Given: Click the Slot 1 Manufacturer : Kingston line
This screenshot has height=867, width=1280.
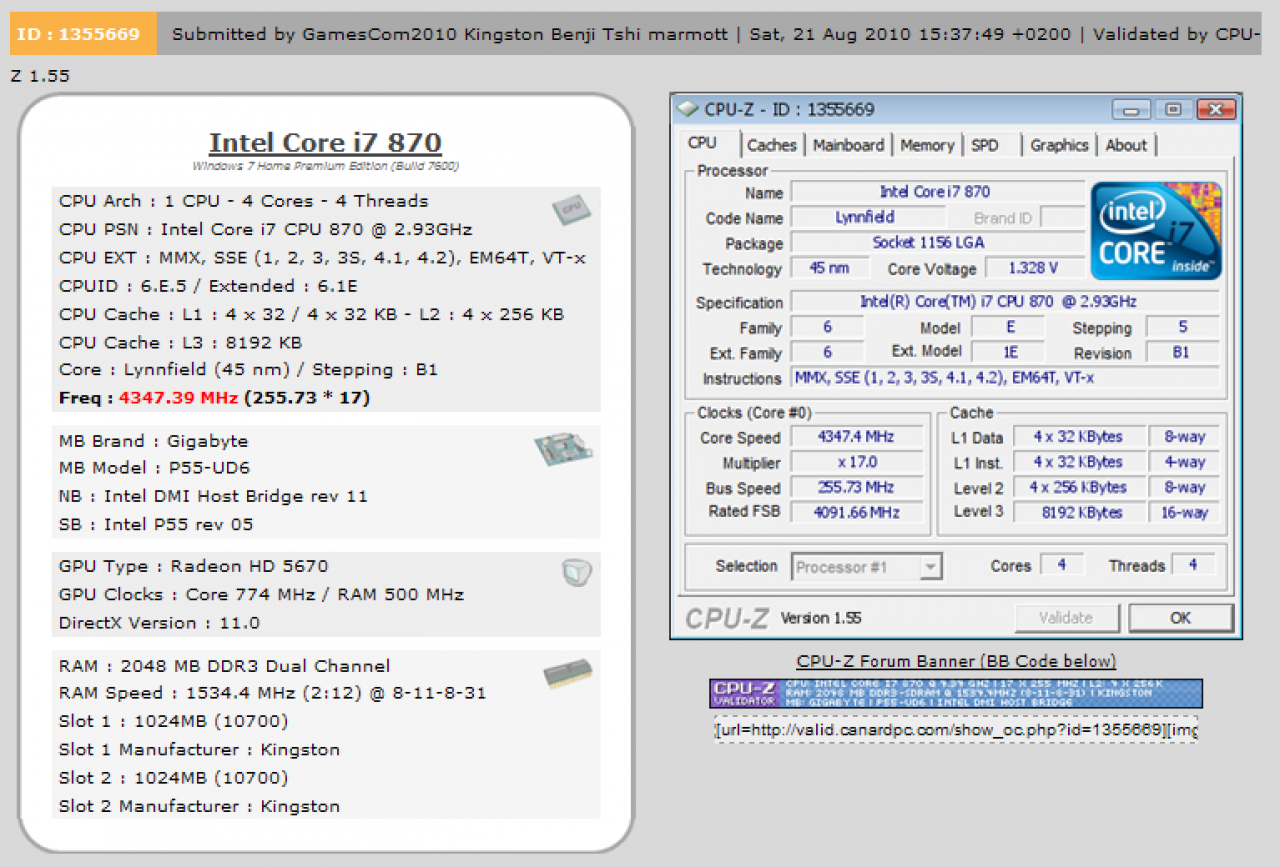Looking at the screenshot, I should click(199, 749).
